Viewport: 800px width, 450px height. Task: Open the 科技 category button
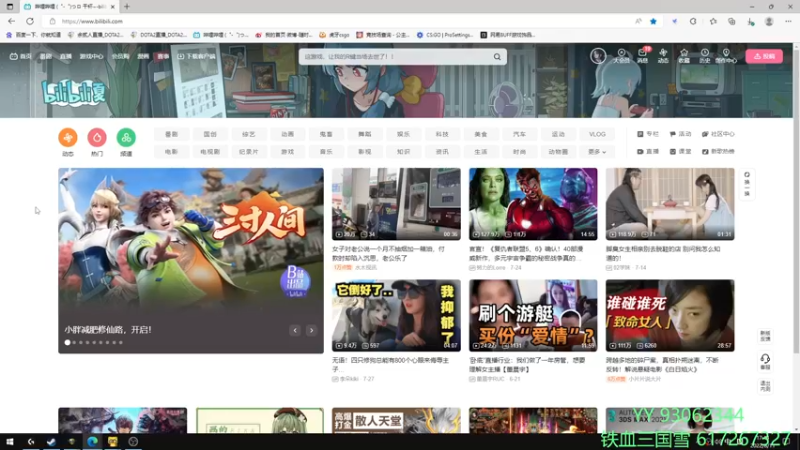[442, 134]
